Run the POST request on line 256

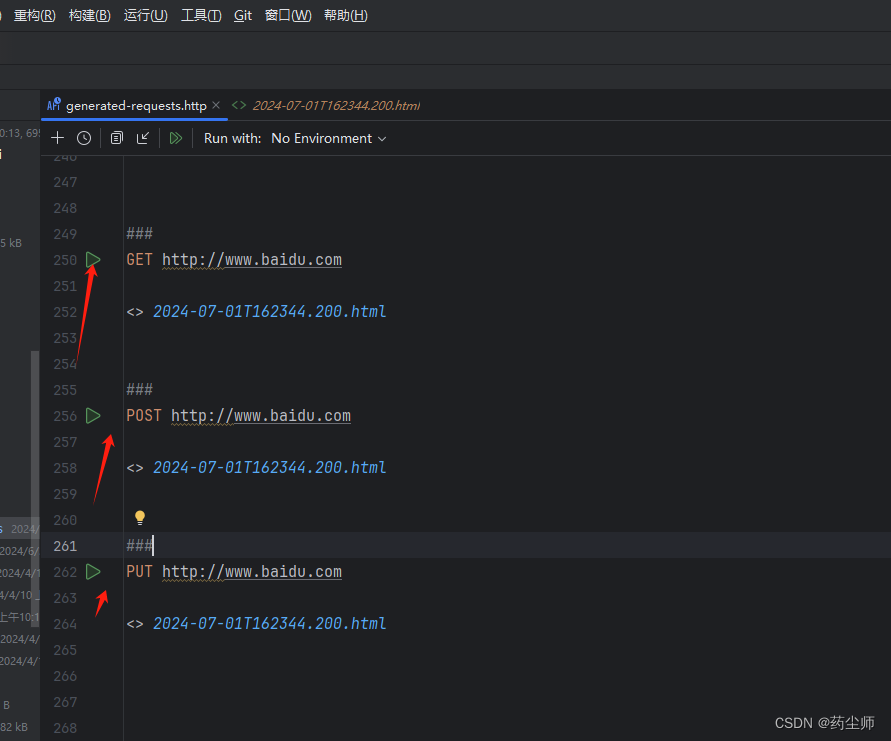click(x=93, y=415)
